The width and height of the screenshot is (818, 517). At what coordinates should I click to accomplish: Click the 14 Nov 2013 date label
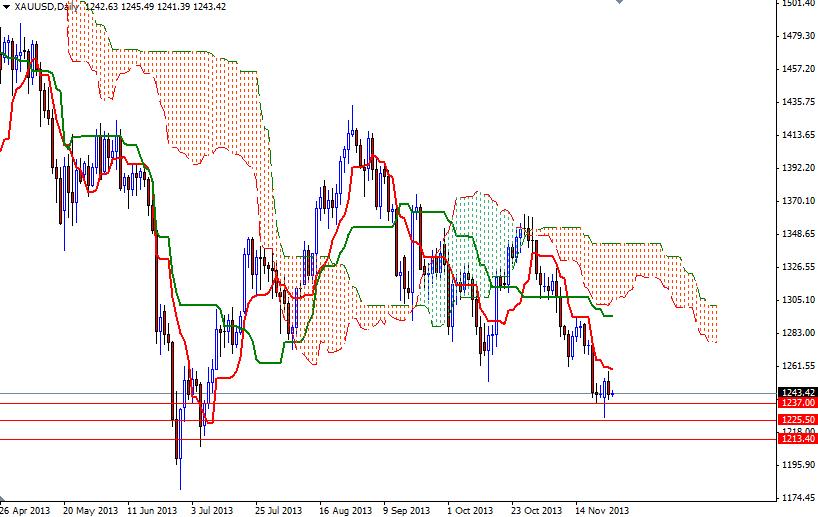[x=602, y=510]
